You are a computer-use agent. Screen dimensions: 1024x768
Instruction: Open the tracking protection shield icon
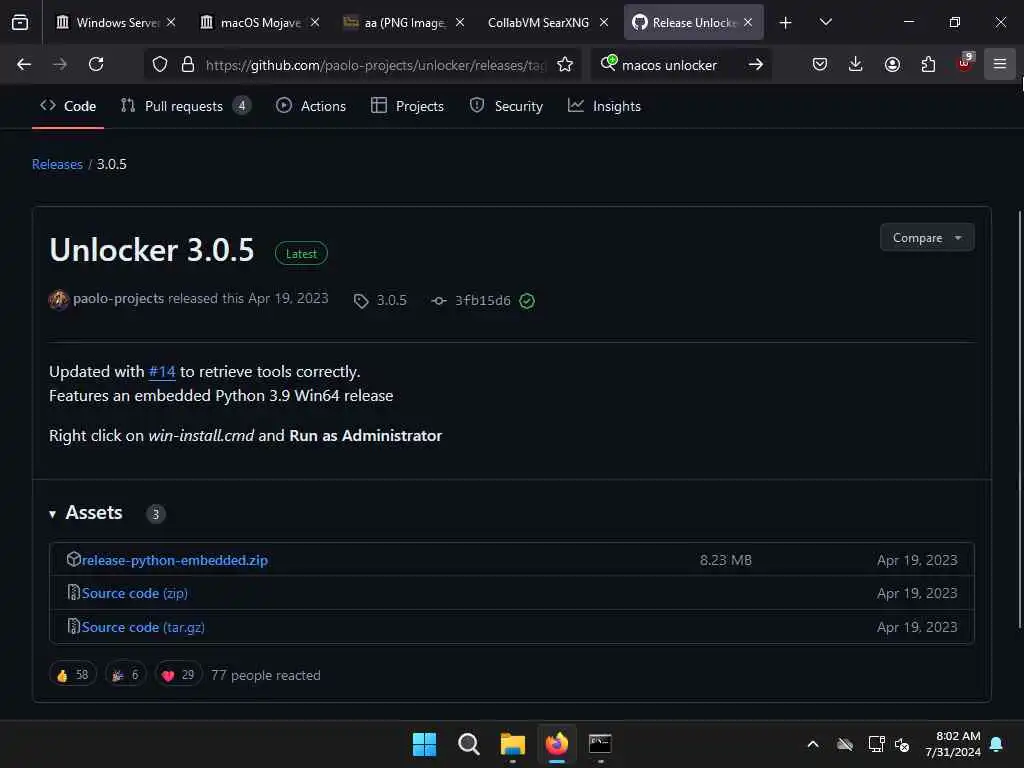pyautogui.click(x=159, y=65)
